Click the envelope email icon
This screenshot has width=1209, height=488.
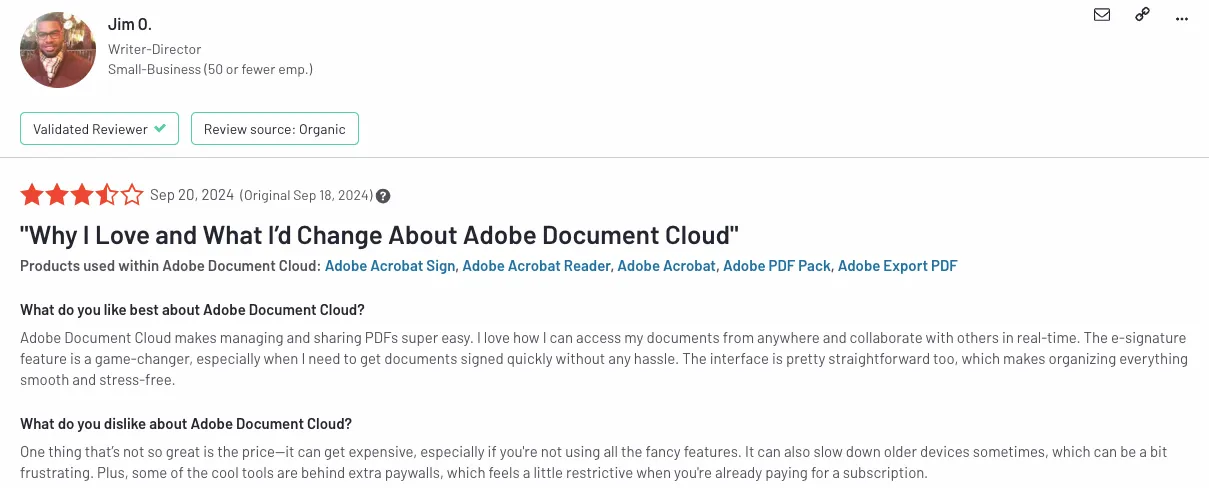(x=1102, y=15)
